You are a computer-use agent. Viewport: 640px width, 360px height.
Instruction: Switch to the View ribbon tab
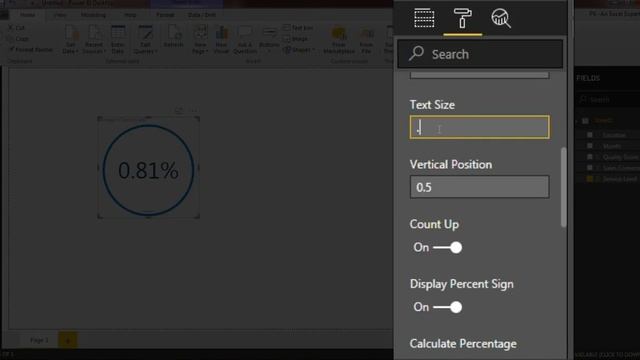click(60, 15)
